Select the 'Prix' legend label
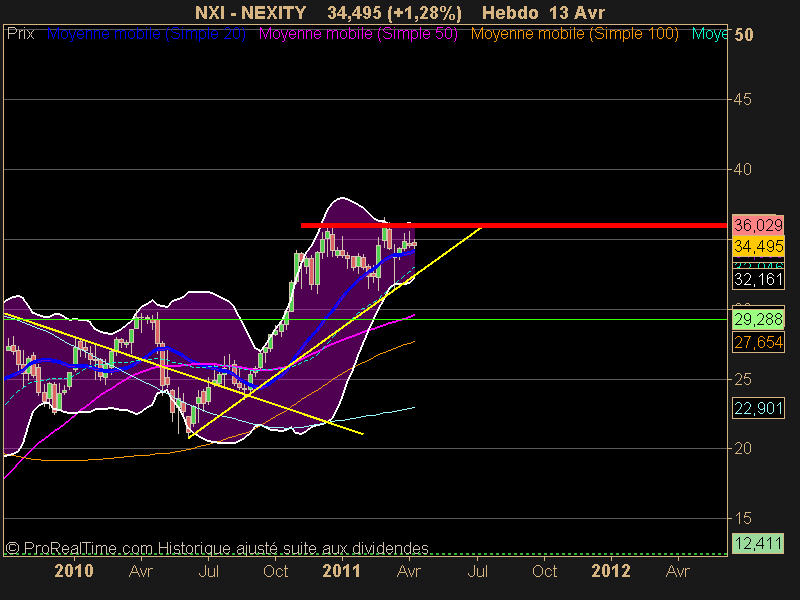The width and height of the screenshot is (800, 600). (20, 34)
